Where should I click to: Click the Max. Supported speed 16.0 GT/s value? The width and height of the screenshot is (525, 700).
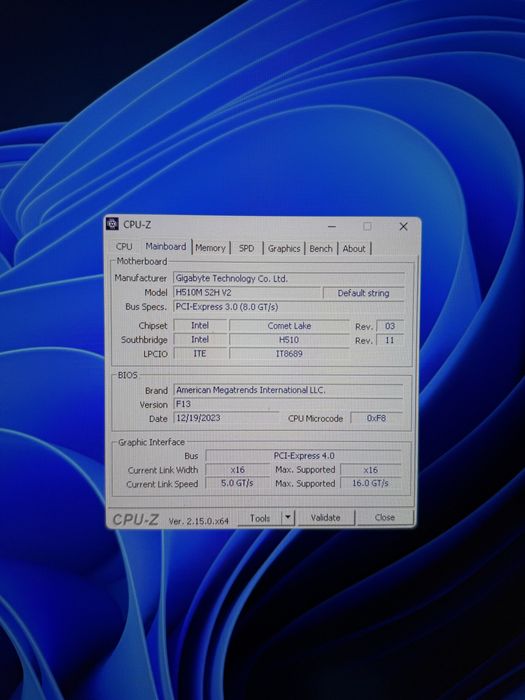click(371, 483)
